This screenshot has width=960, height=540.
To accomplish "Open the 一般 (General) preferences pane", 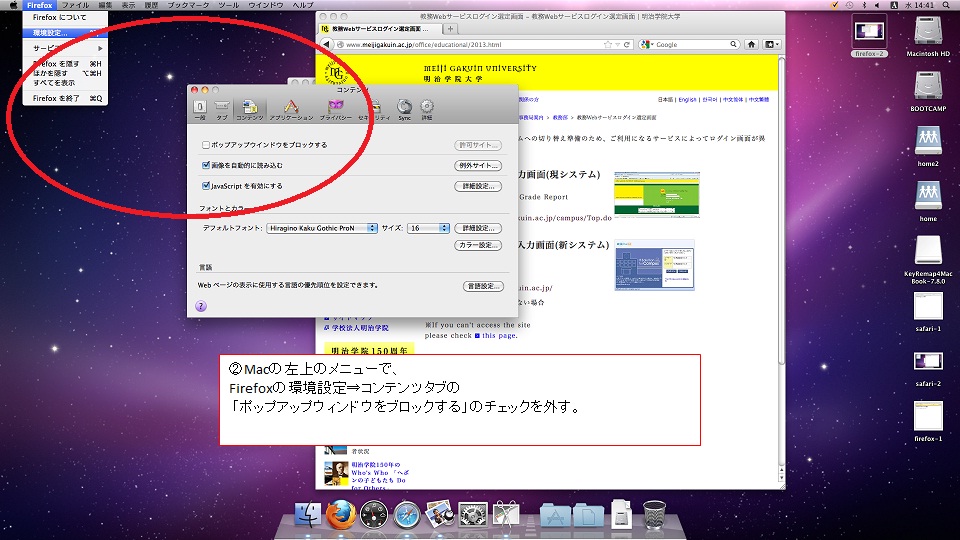I will tap(200, 109).
